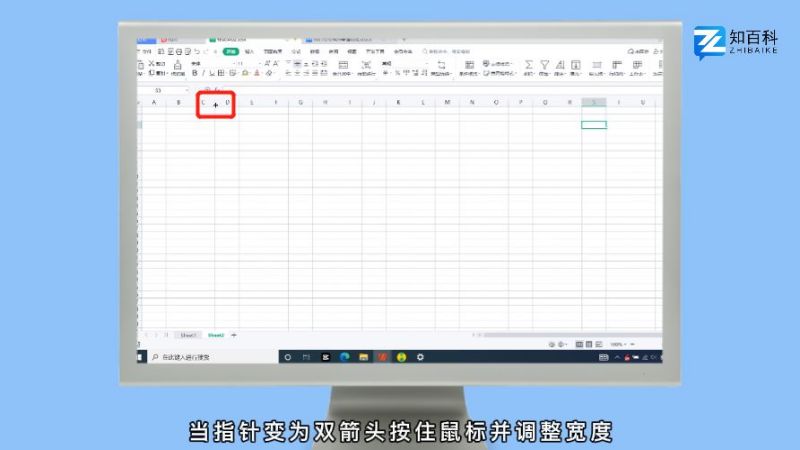The height and width of the screenshot is (450, 800).
Task: Add a new sheet with plus button
Action: [x=234, y=334]
